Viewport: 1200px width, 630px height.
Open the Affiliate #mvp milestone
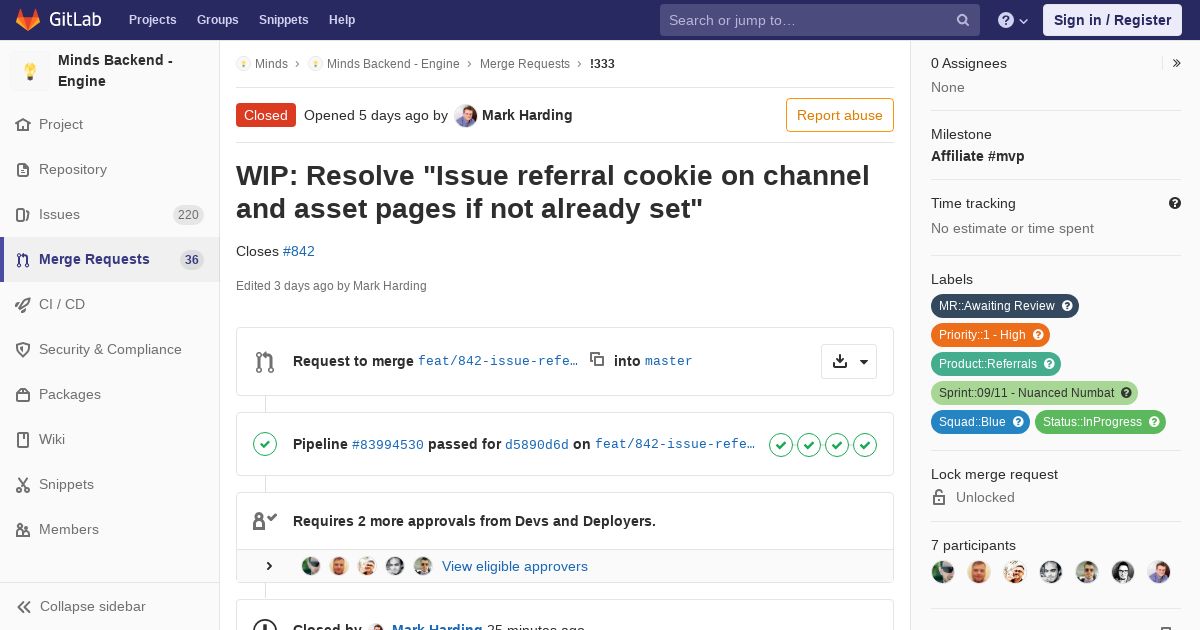(978, 156)
